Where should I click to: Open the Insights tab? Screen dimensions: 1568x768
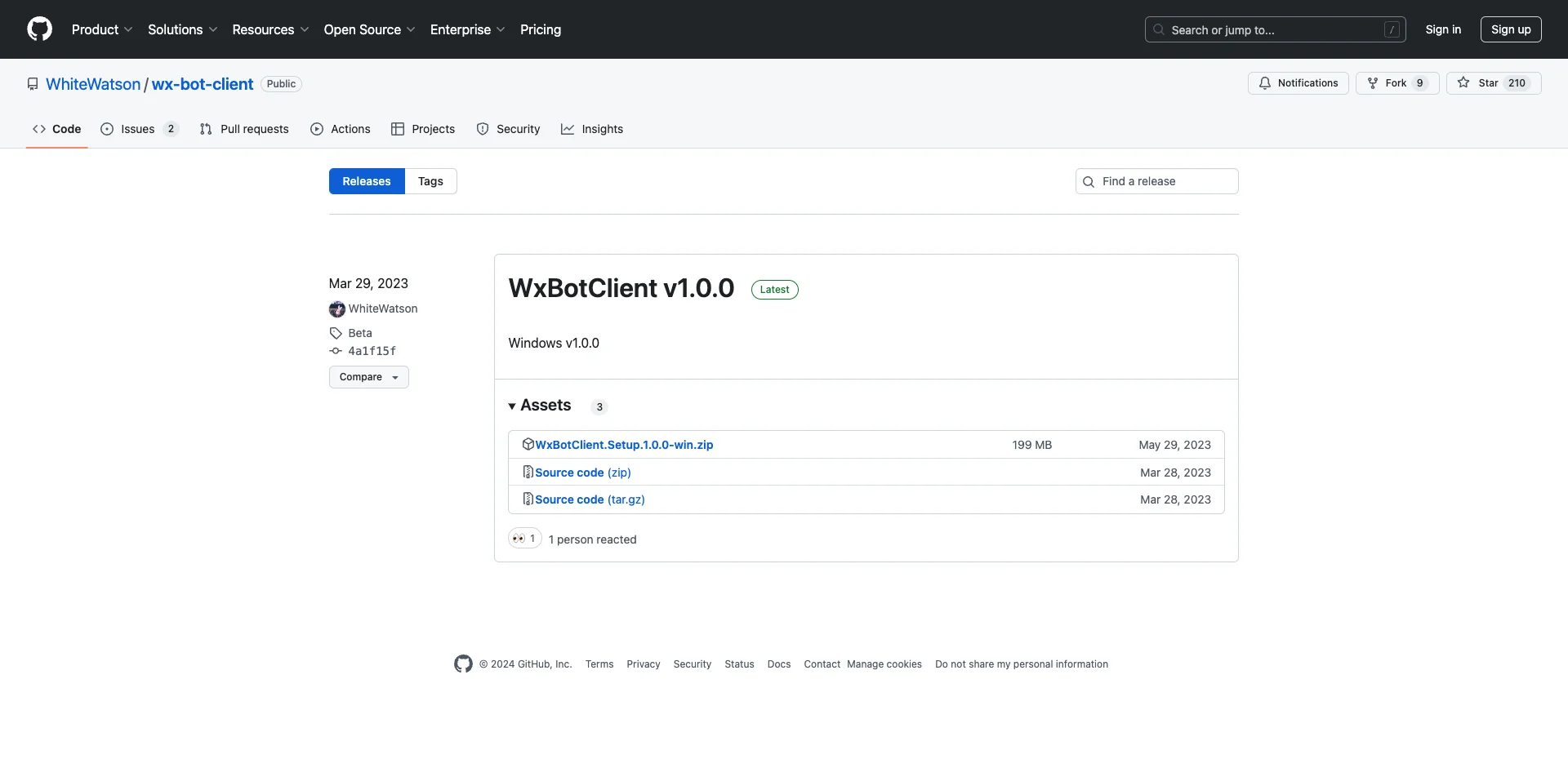592,129
